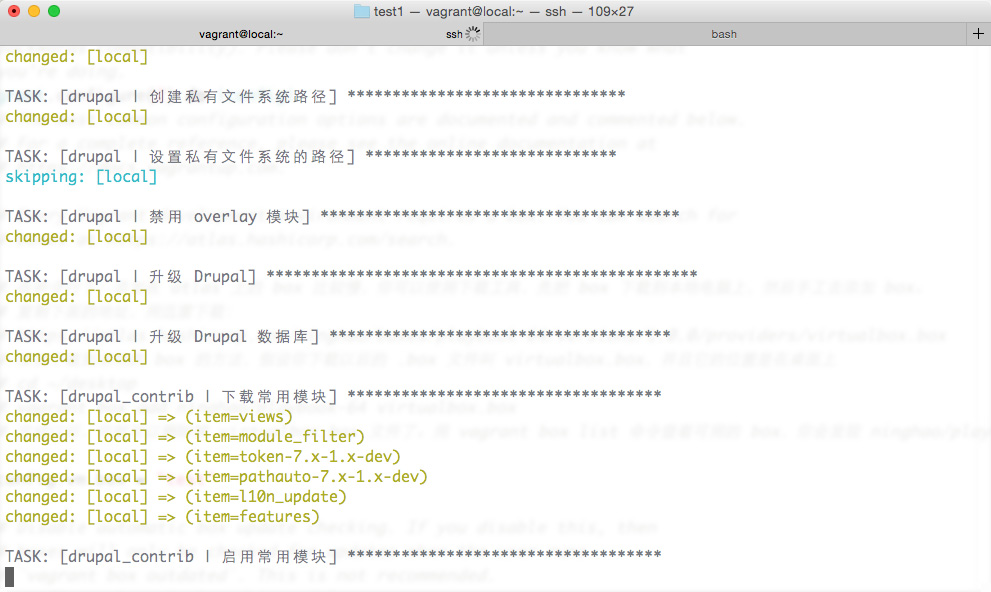Switch to the bash tab
991x592 pixels.
pyautogui.click(x=724, y=34)
